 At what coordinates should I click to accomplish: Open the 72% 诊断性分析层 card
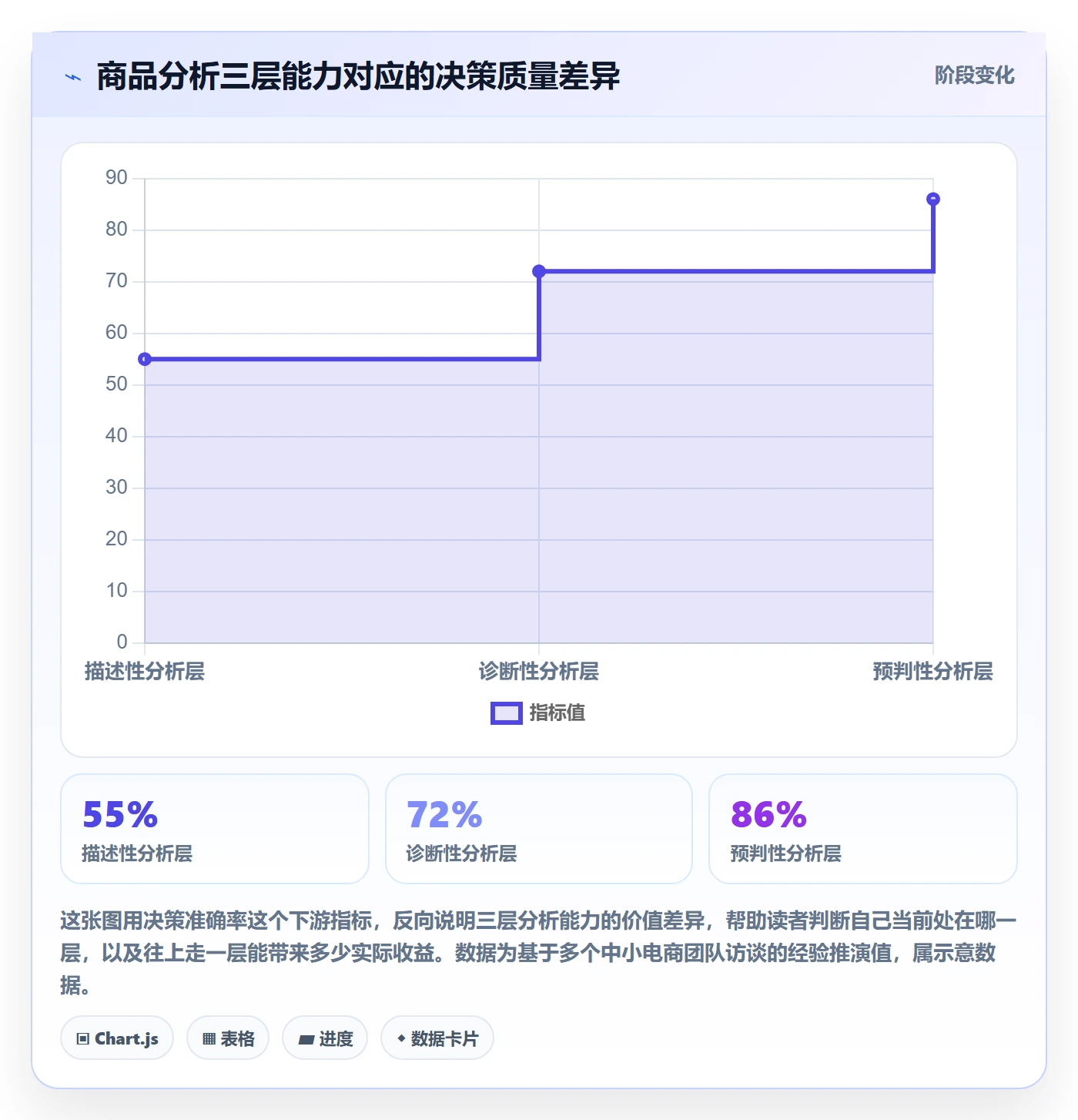tap(539, 829)
